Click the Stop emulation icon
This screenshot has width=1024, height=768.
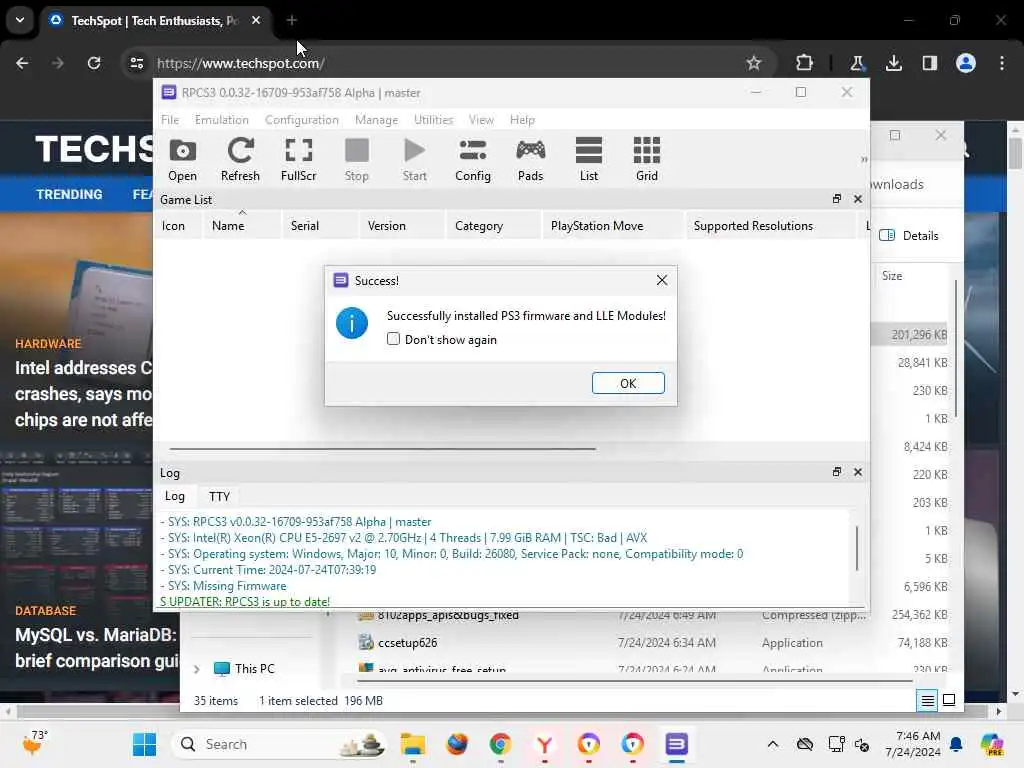357,159
